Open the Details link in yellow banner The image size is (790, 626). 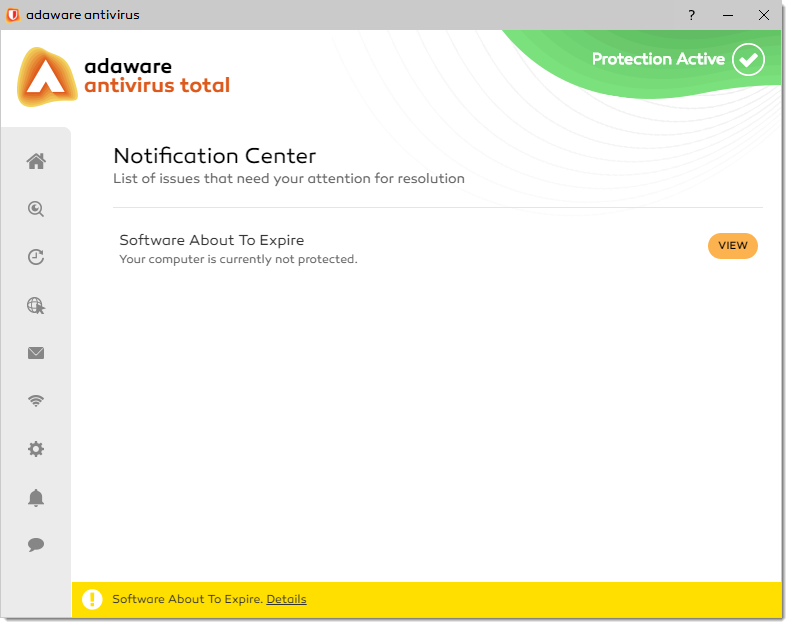[286, 599]
